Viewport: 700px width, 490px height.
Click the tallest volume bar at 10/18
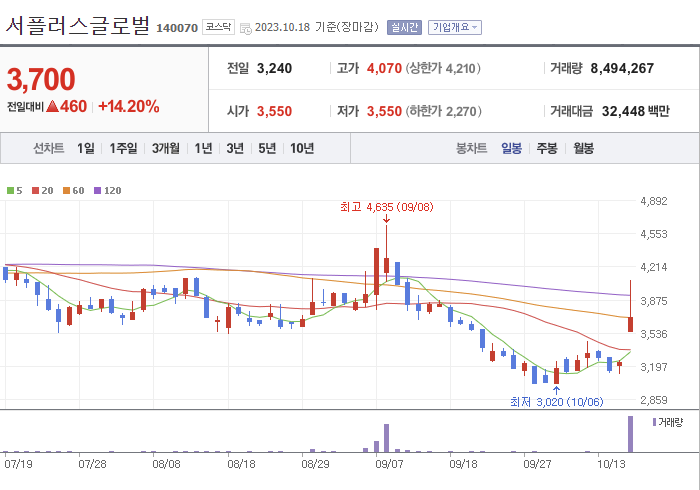coord(630,434)
